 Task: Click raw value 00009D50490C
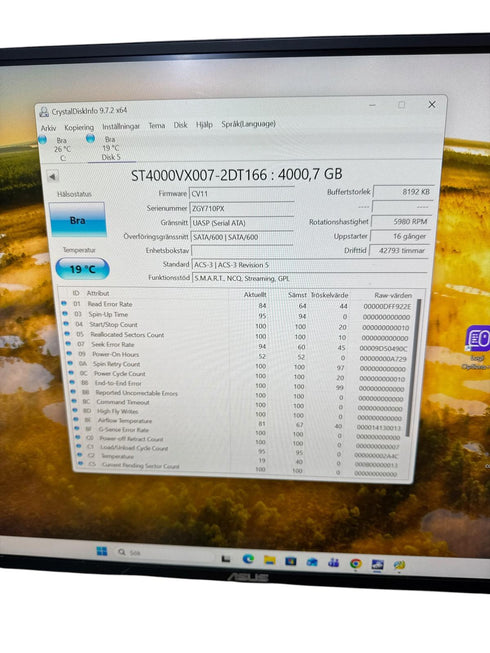383,349
